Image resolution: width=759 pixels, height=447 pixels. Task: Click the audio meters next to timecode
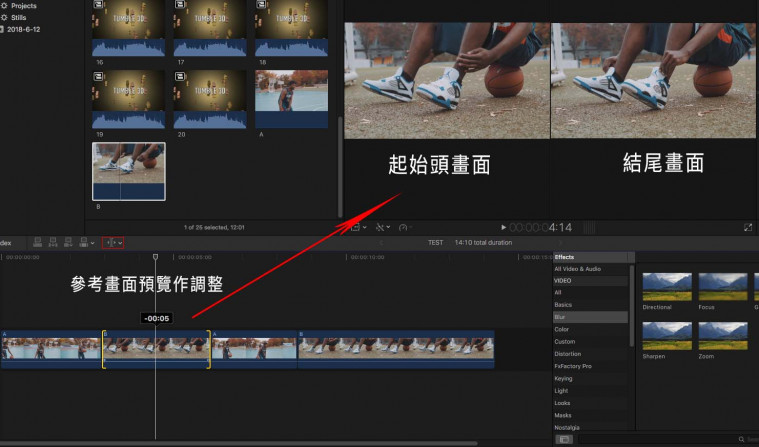tap(589, 227)
